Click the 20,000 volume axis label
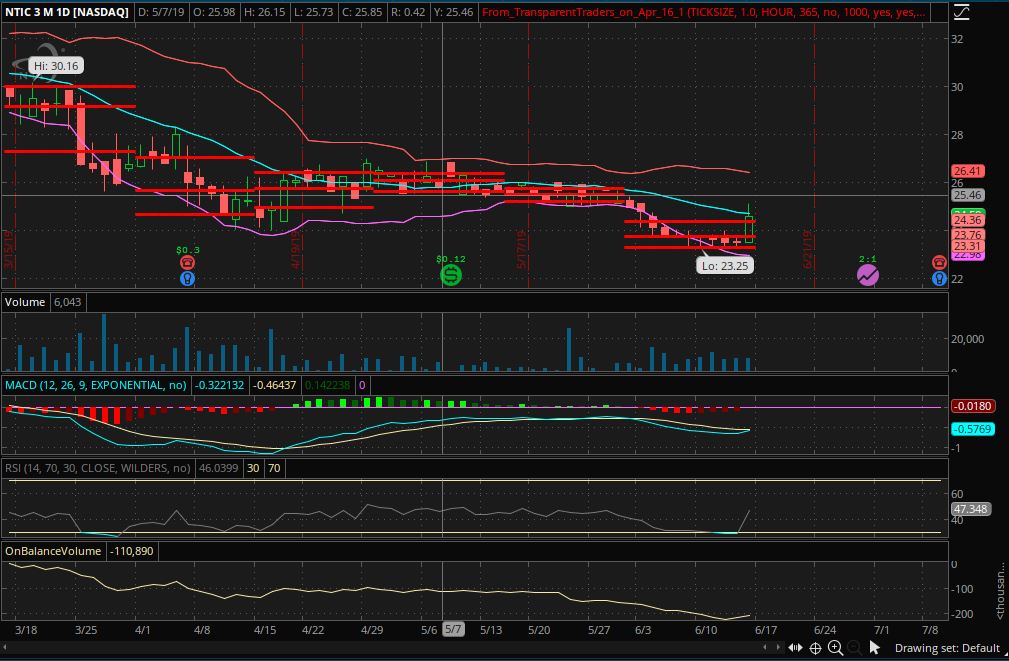The width and height of the screenshot is (1009, 661). (x=967, y=339)
